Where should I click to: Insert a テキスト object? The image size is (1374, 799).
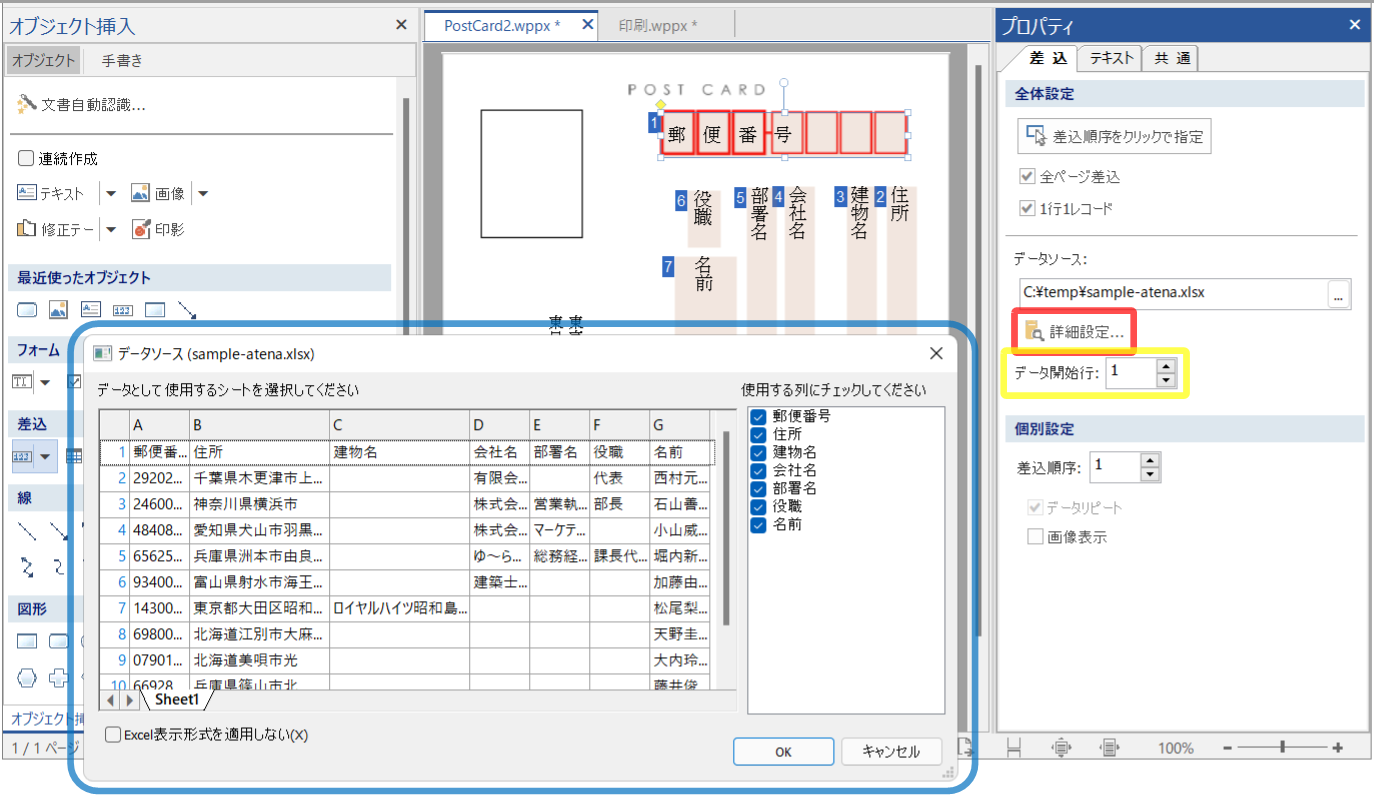[51, 193]
